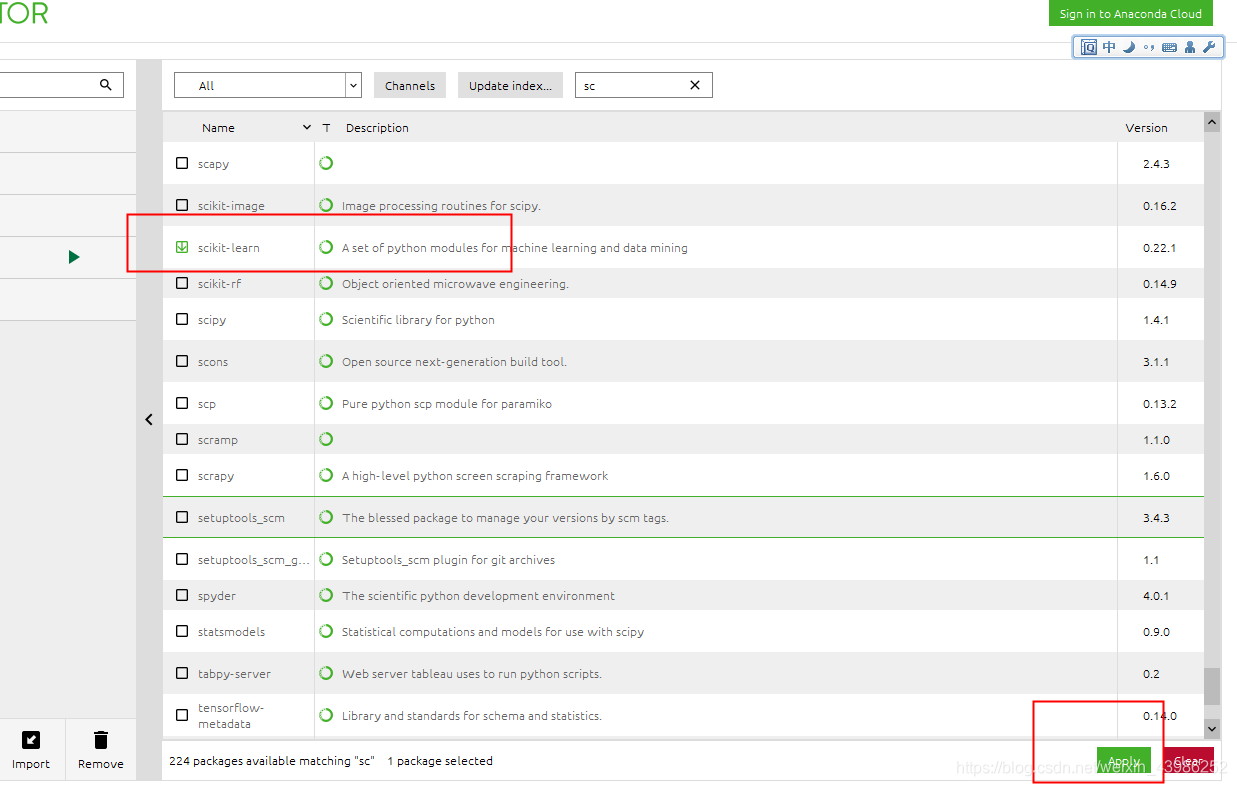This screenshot has height=786, width=1237.
Task: Check the scikit-image package checkbox
Action: pyautogui.click(x=182, y=205)
